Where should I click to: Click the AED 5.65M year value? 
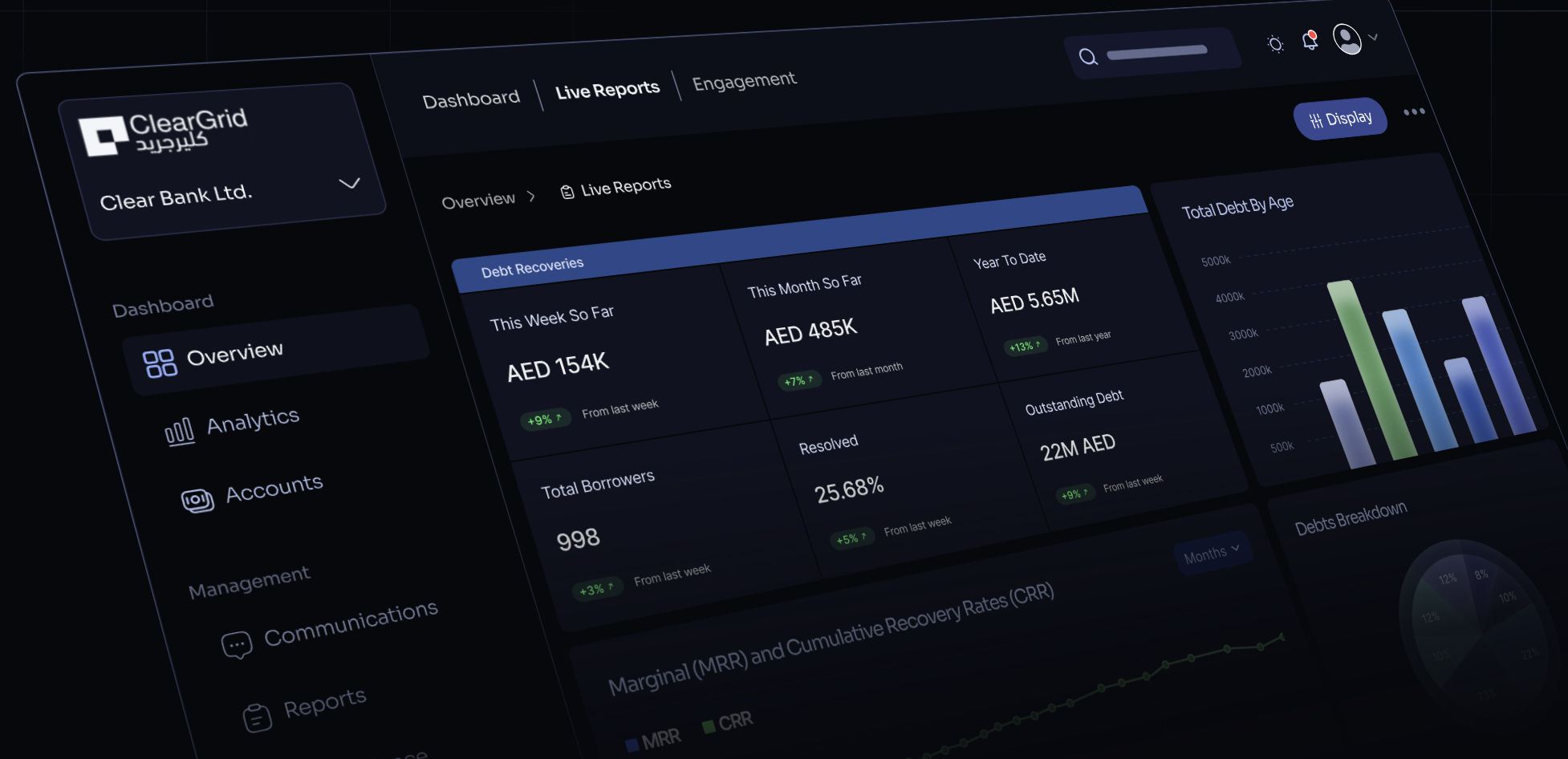1034,301
